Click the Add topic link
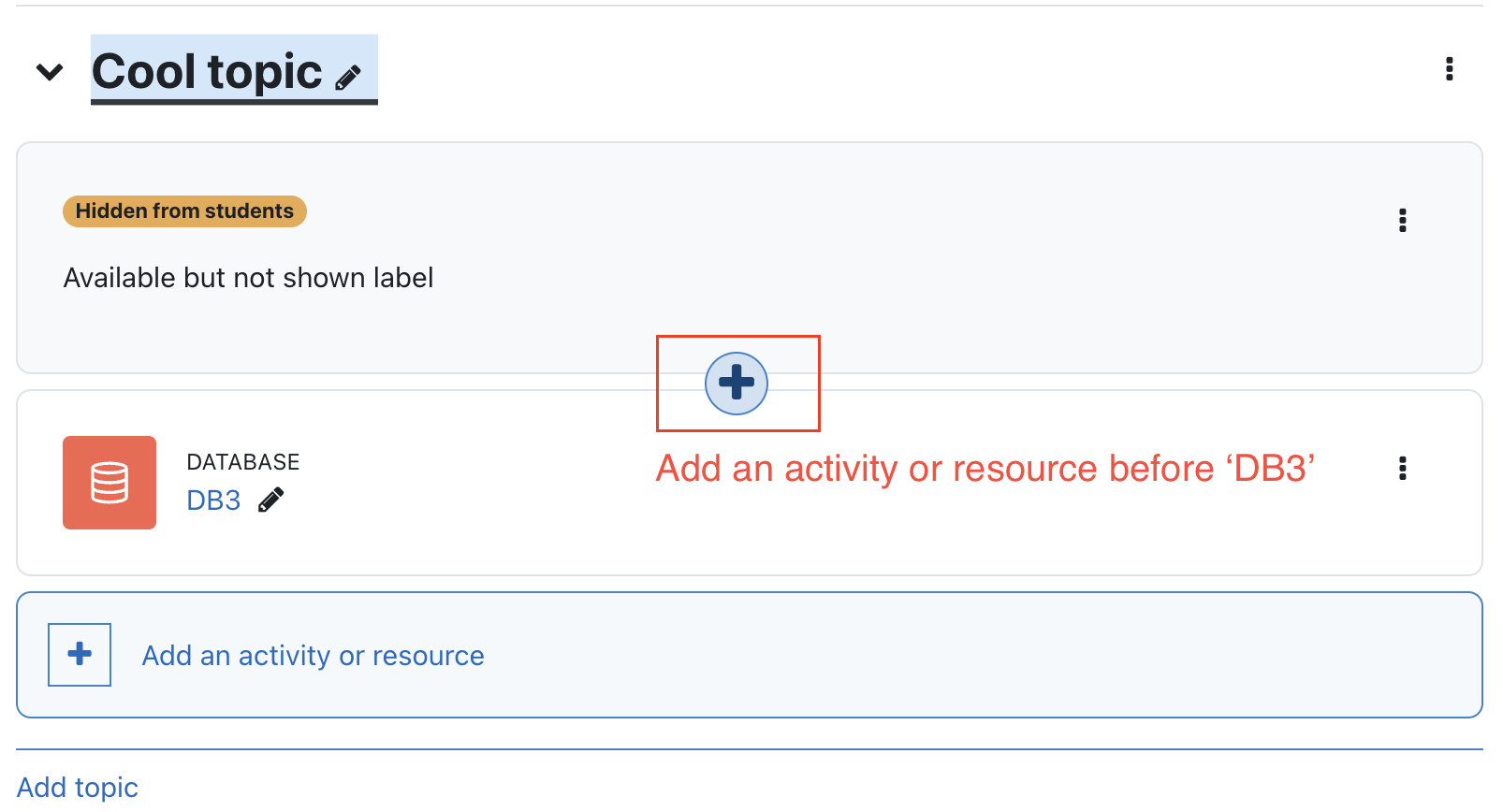Image resolution: width=1503 pixels, height=812 pixels. (x=78, y=788)
